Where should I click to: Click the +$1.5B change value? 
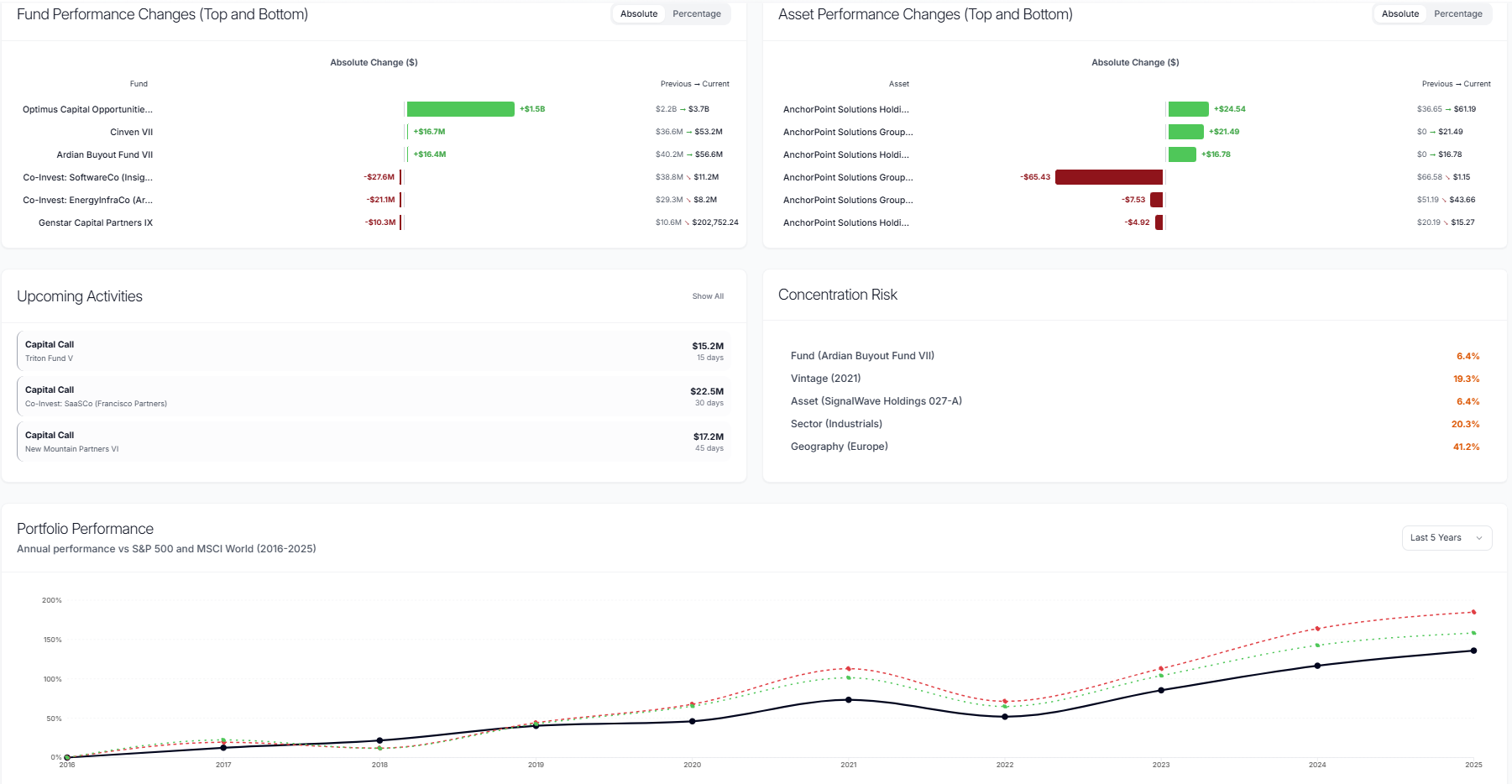(532, 109)
